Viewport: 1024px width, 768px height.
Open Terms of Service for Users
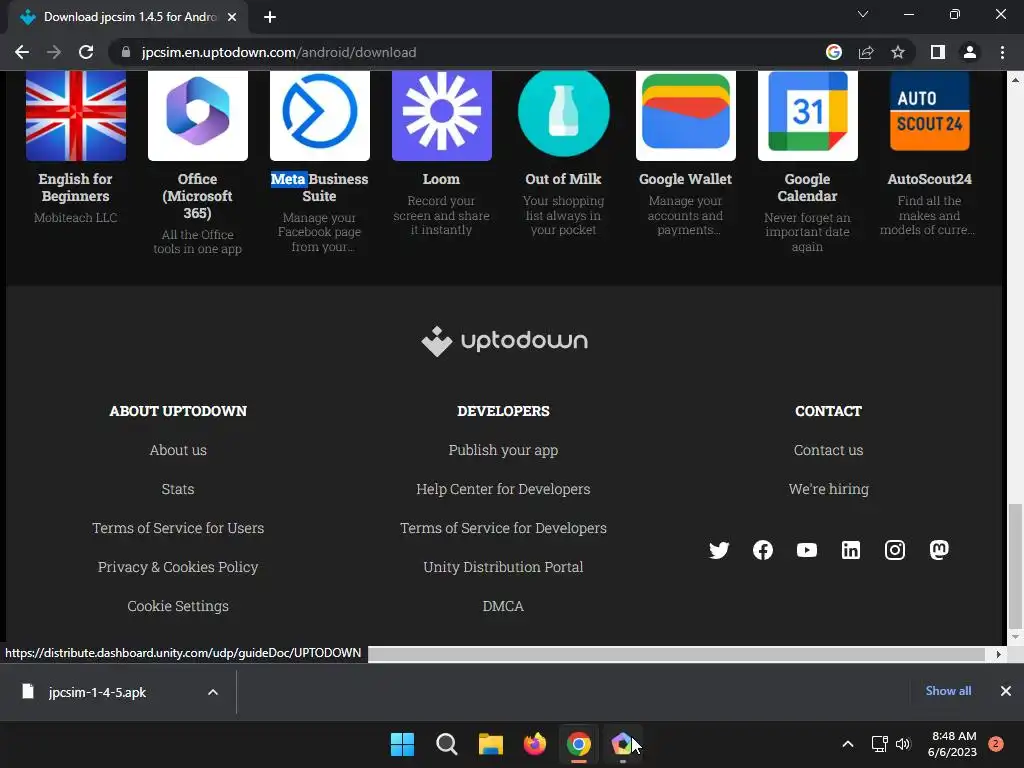[x=178, y=528]
